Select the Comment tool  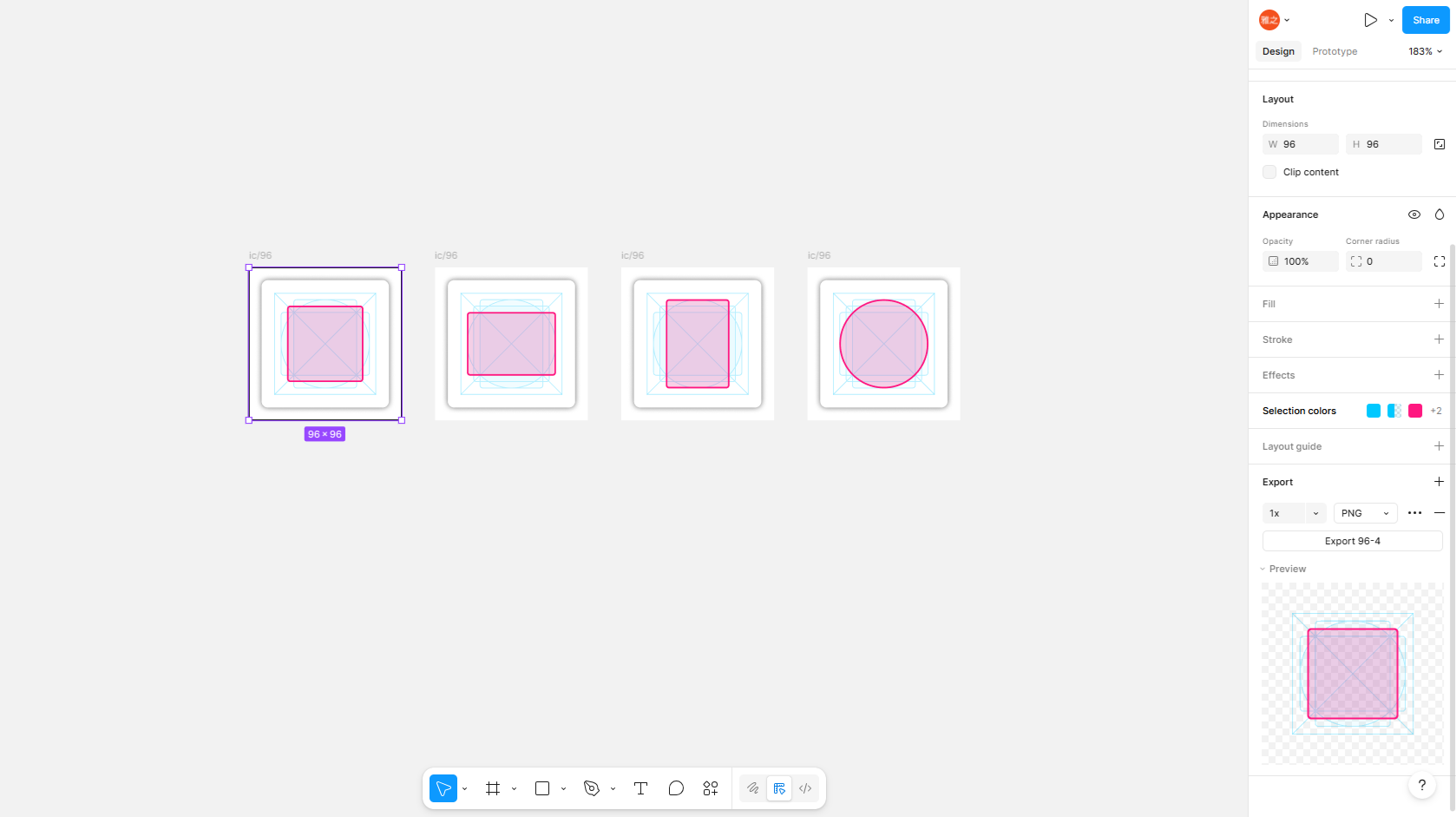(x=676, y=788)
